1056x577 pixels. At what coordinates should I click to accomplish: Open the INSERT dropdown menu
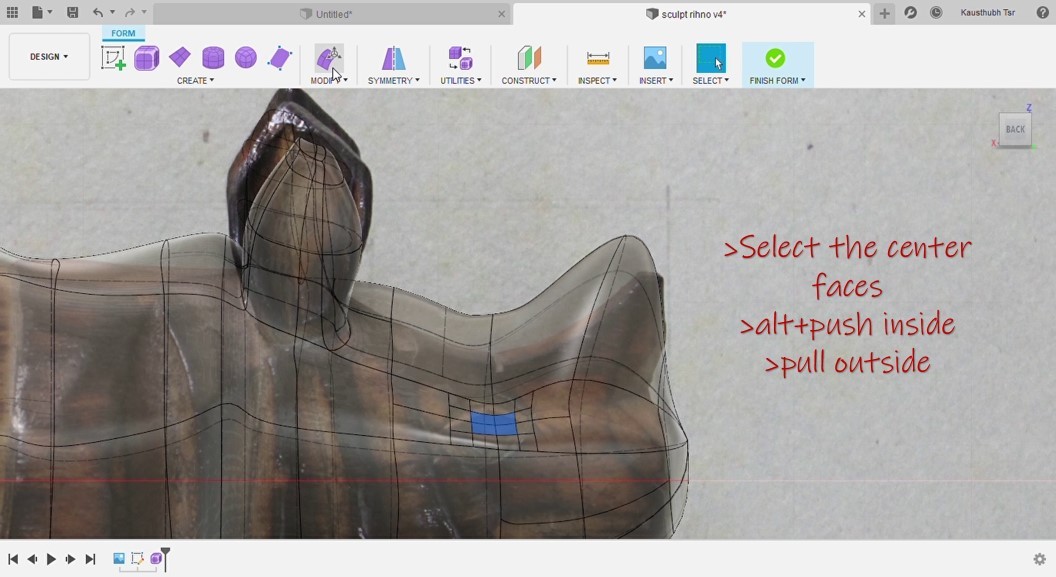(x=655, y=80)
